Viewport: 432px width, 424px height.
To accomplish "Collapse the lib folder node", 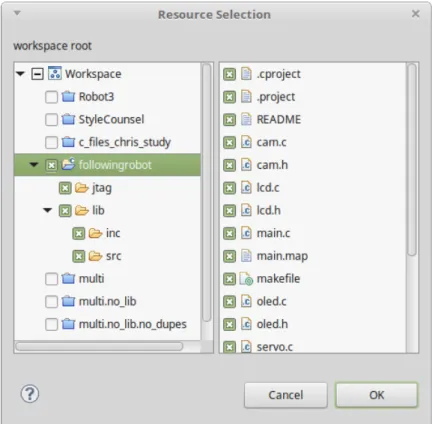I will [48, 210].
